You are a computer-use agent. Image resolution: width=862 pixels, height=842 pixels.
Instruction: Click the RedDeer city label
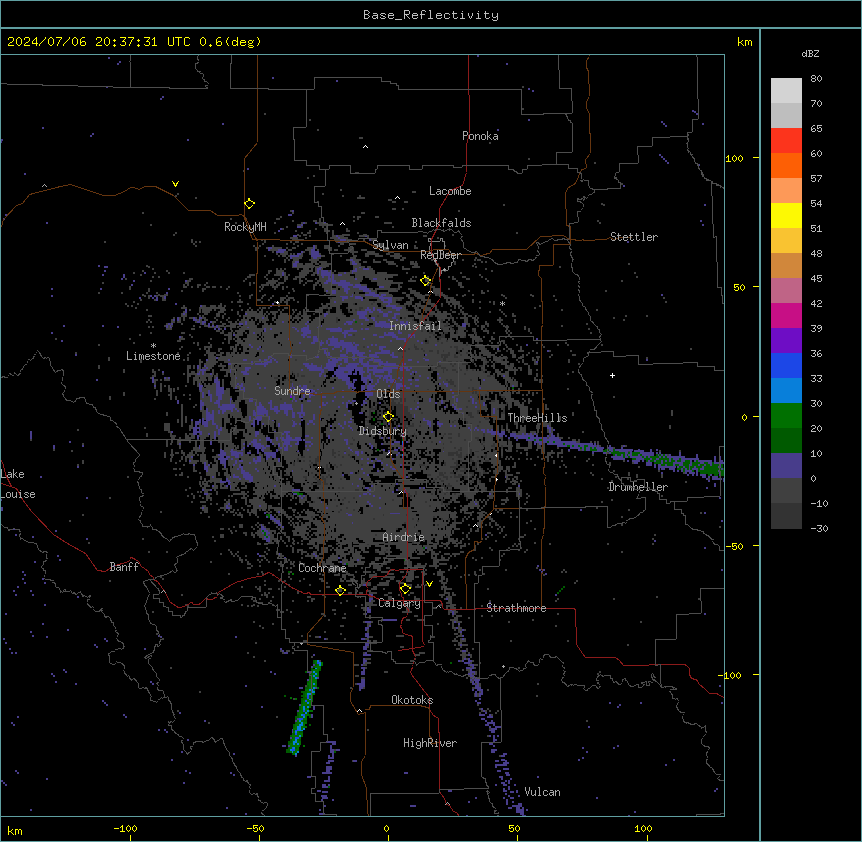pyautogui.click(x=441, y=255)
